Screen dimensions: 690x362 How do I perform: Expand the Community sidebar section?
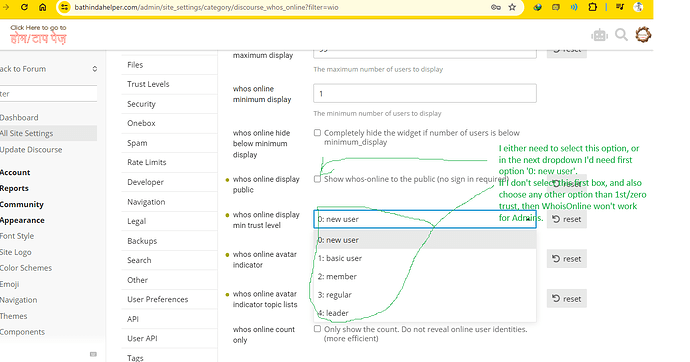22,205
